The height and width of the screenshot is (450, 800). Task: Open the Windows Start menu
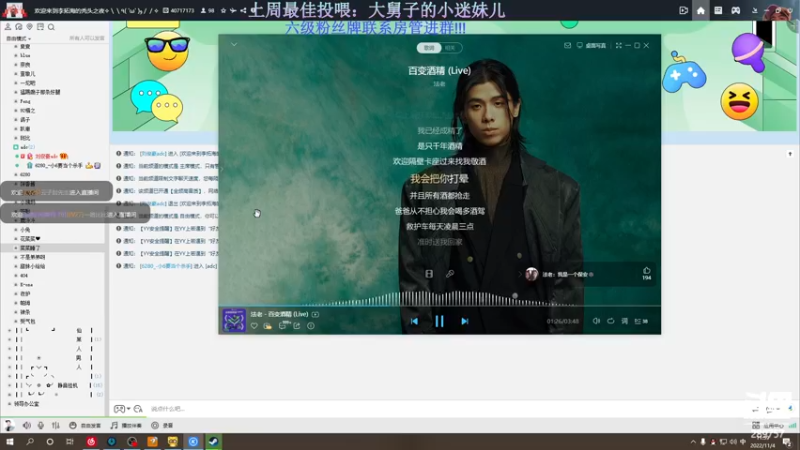point(10,441)
